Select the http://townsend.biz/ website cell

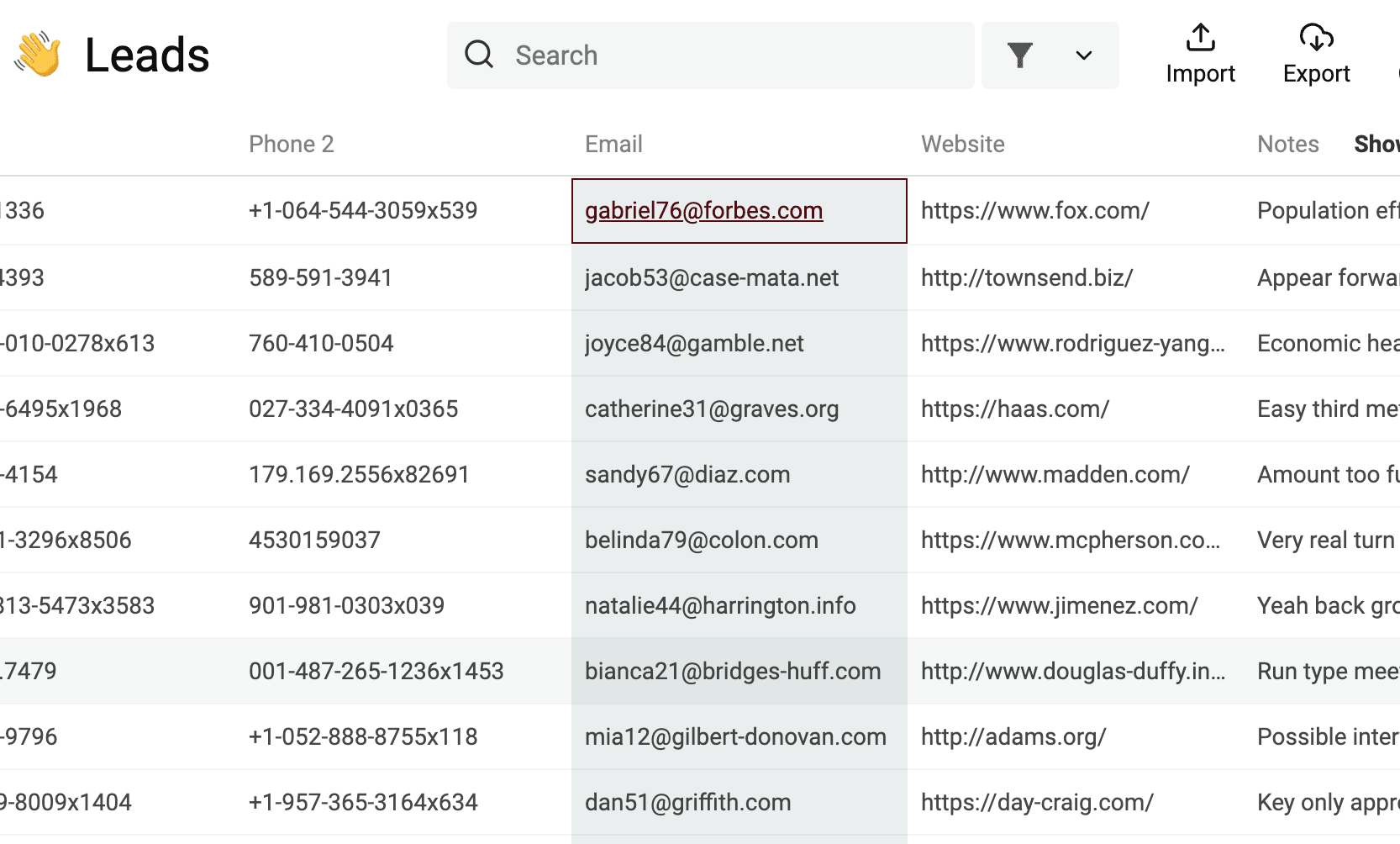1026,278
